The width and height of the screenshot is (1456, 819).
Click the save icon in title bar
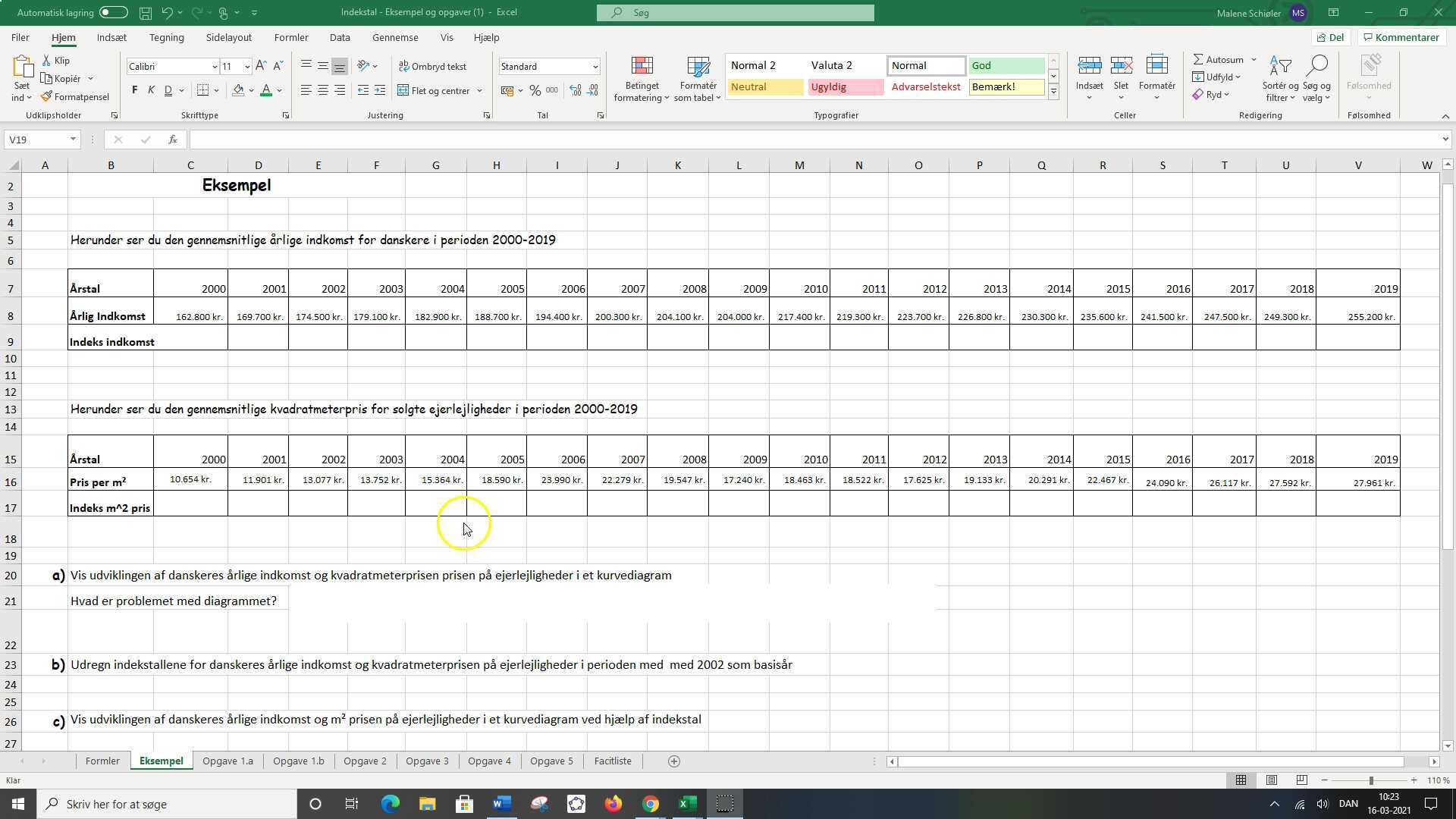click(x=146, y=13)
